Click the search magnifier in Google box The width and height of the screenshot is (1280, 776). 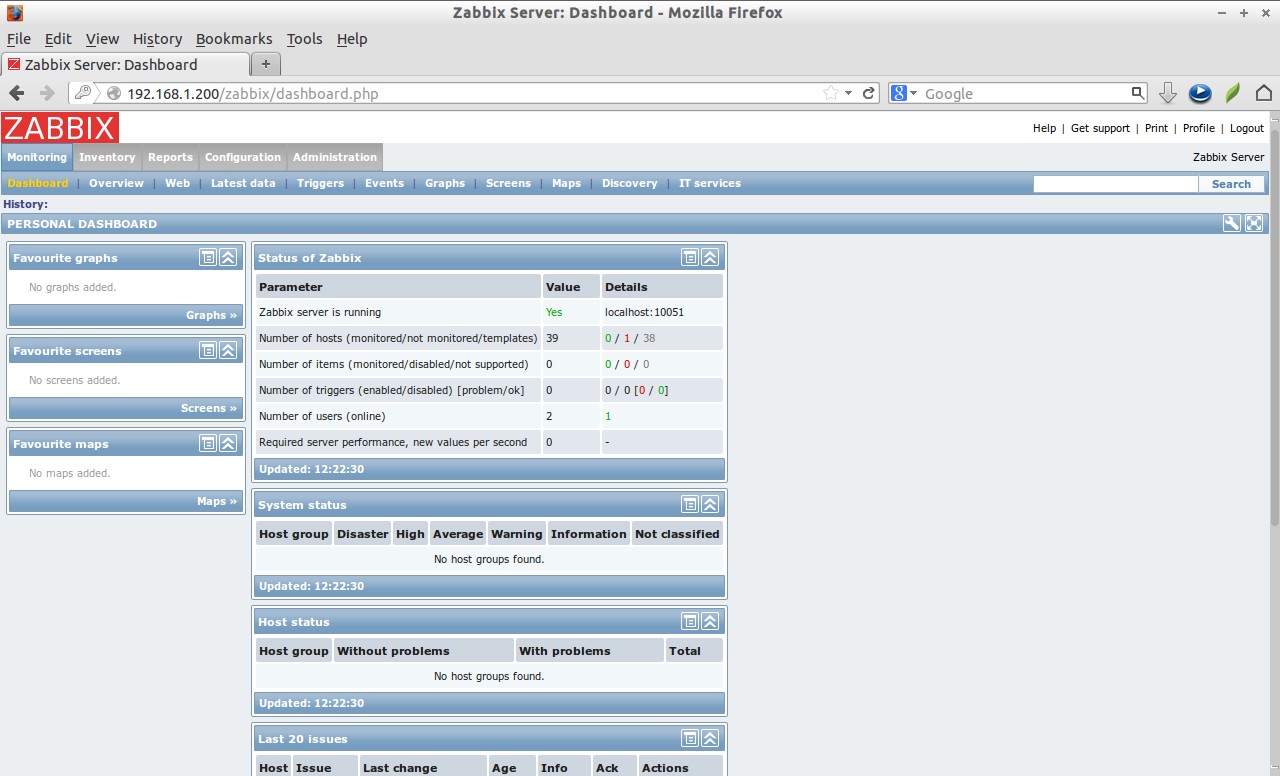pyautogui.click(x=1137, y=93)
